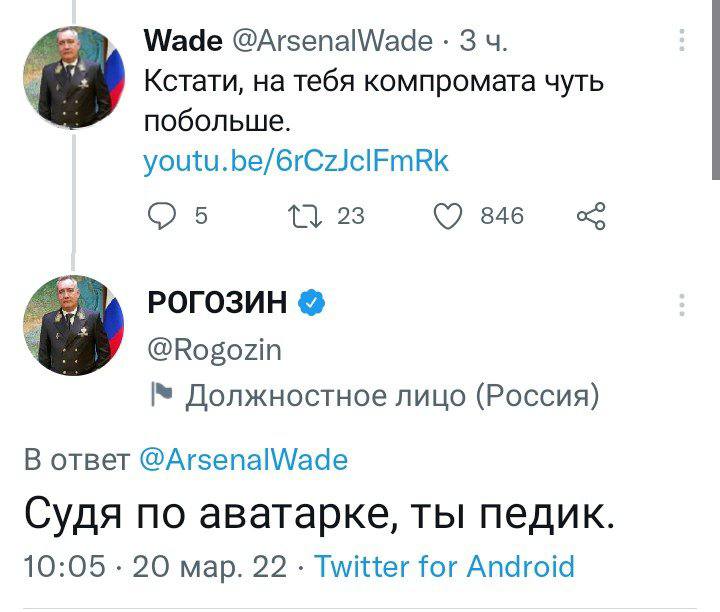Open the share icon on Wade's tweet
The image size is (720, 612).
tap(591, 215)
